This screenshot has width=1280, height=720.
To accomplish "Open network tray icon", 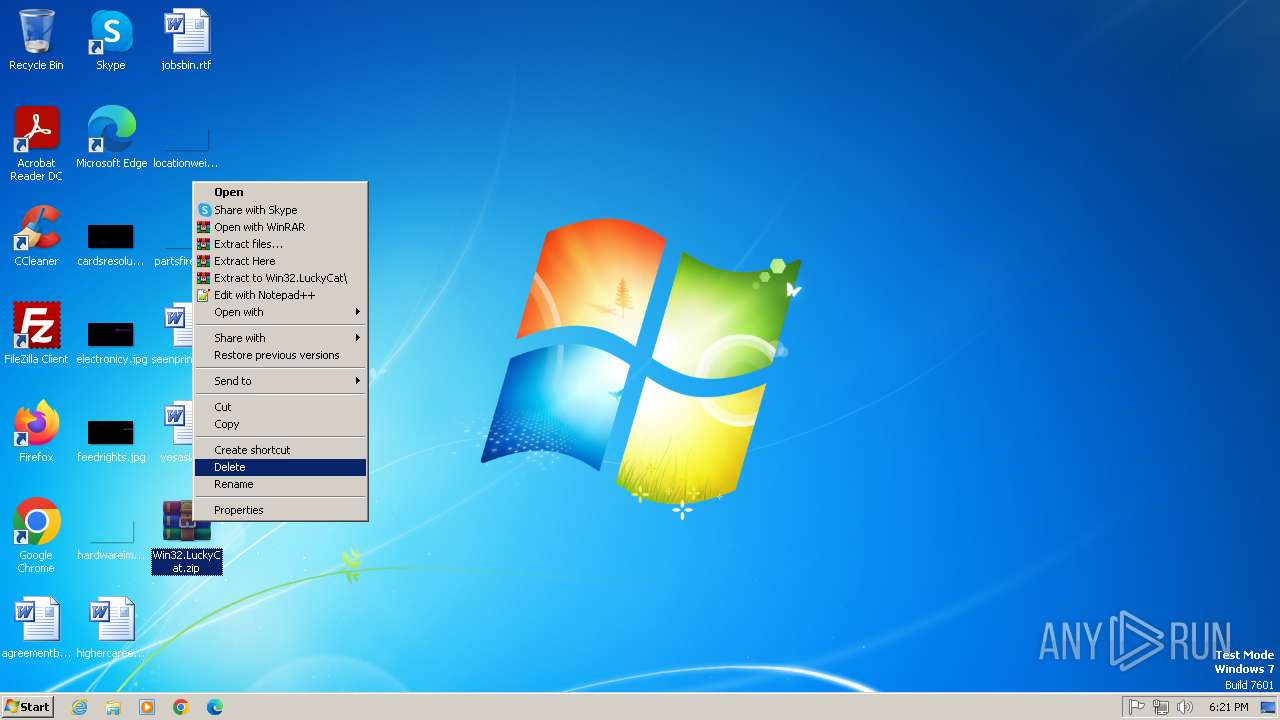I will click(1161, 707).
